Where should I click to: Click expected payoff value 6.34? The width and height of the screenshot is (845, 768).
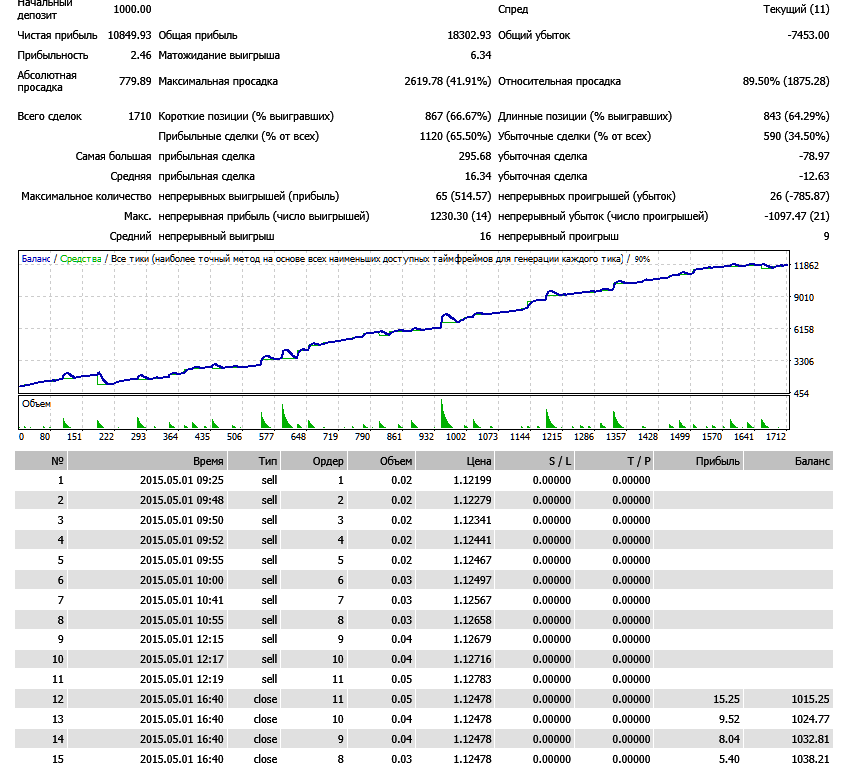(481, 55)
